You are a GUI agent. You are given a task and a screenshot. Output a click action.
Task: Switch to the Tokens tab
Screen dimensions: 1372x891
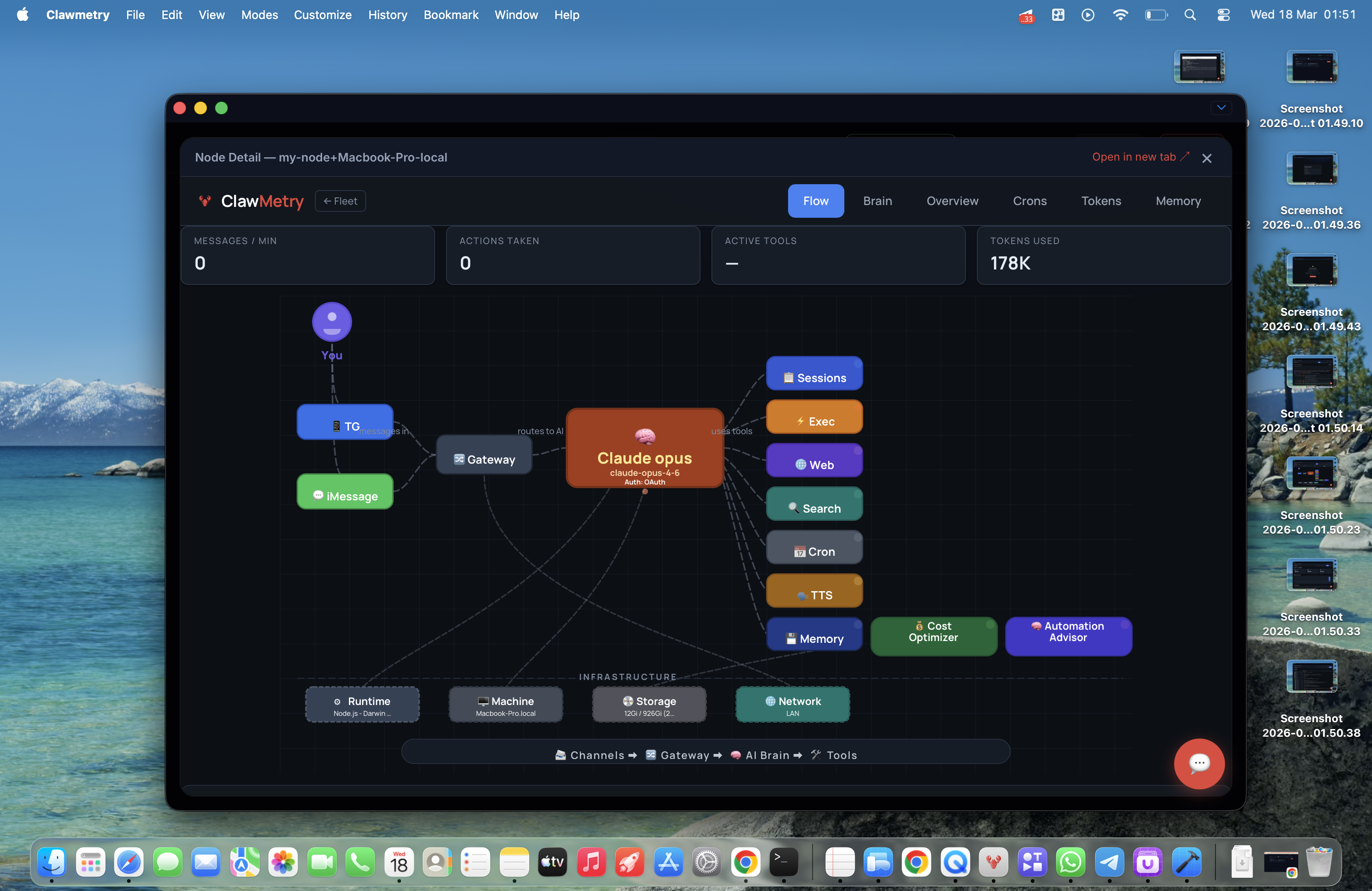coord(1101,201)
